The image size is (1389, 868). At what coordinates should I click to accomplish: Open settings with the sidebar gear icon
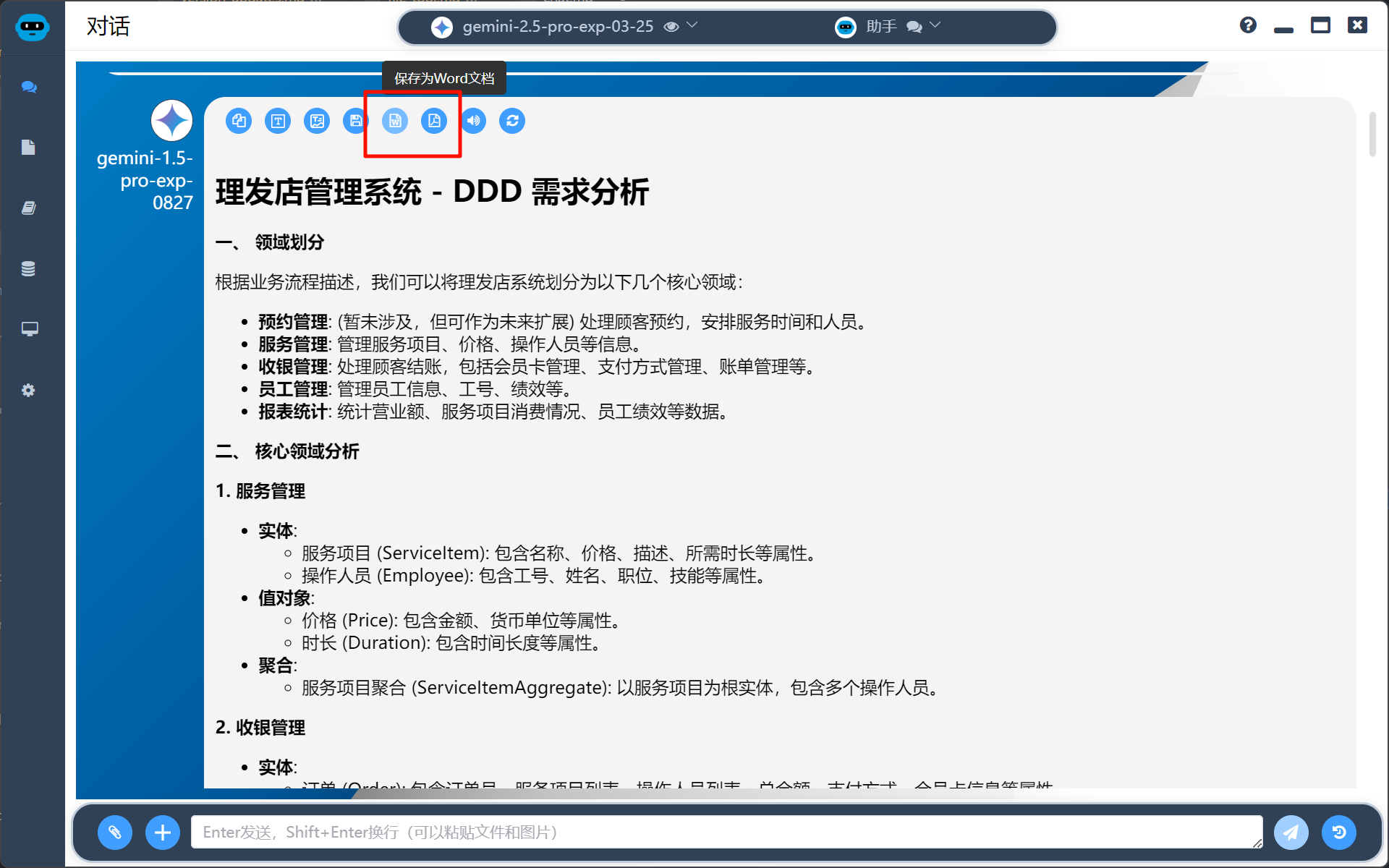[28, 390]
